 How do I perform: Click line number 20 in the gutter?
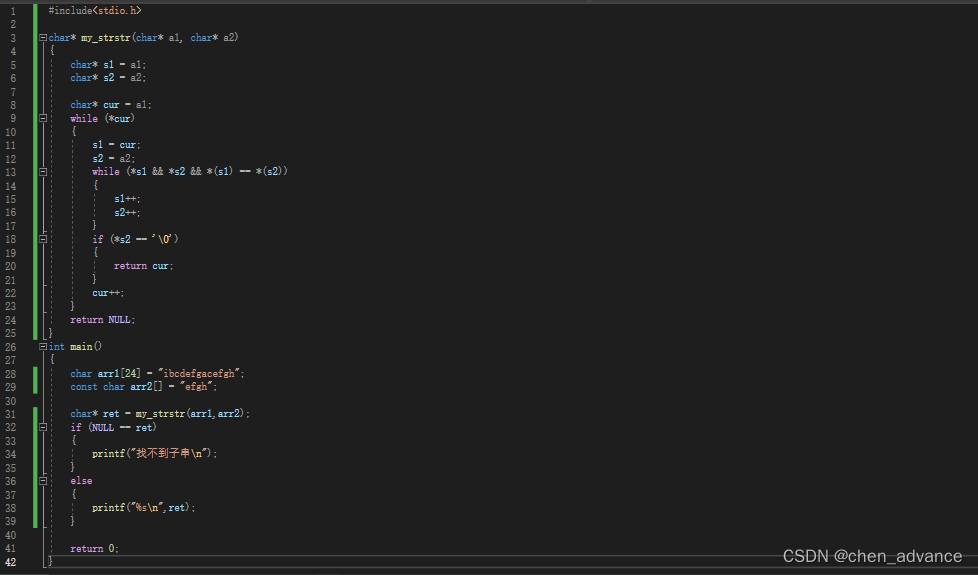[11, 266]
